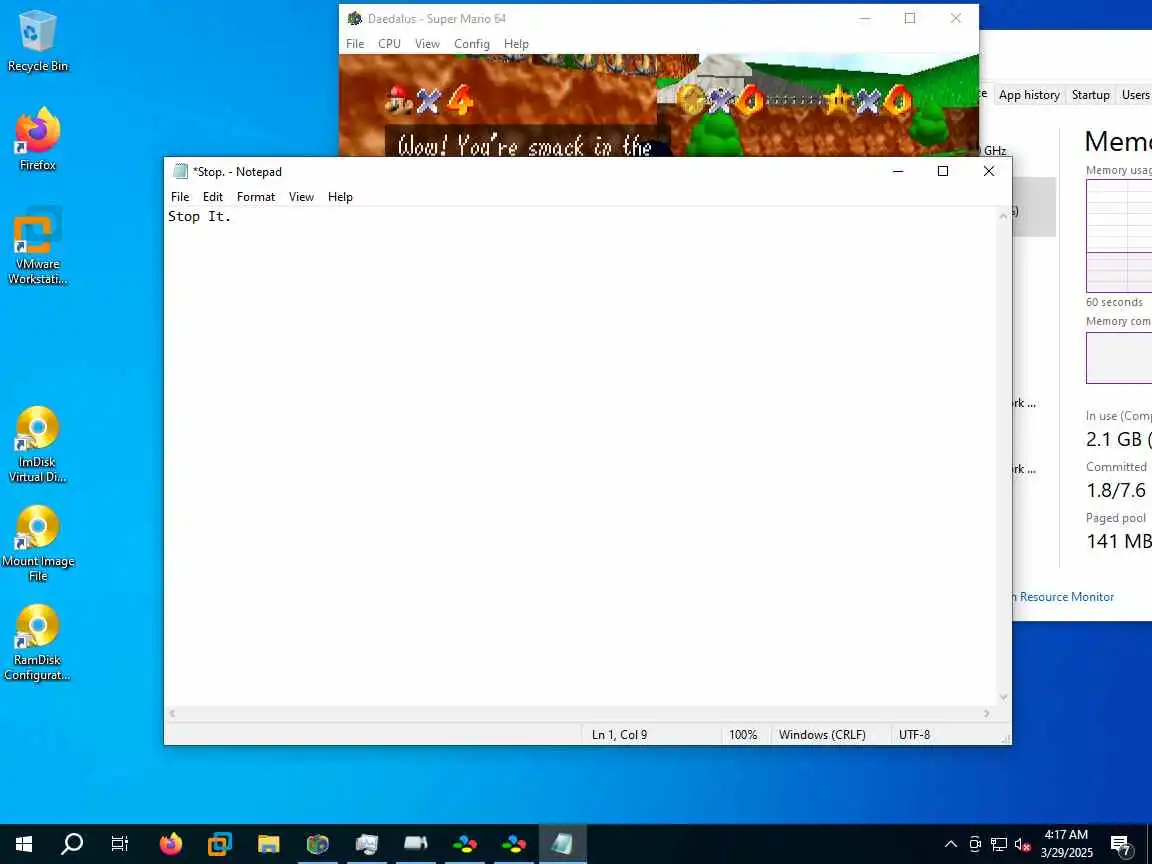Open Resource Monitor link in Task Manager

click(1065, 597)
